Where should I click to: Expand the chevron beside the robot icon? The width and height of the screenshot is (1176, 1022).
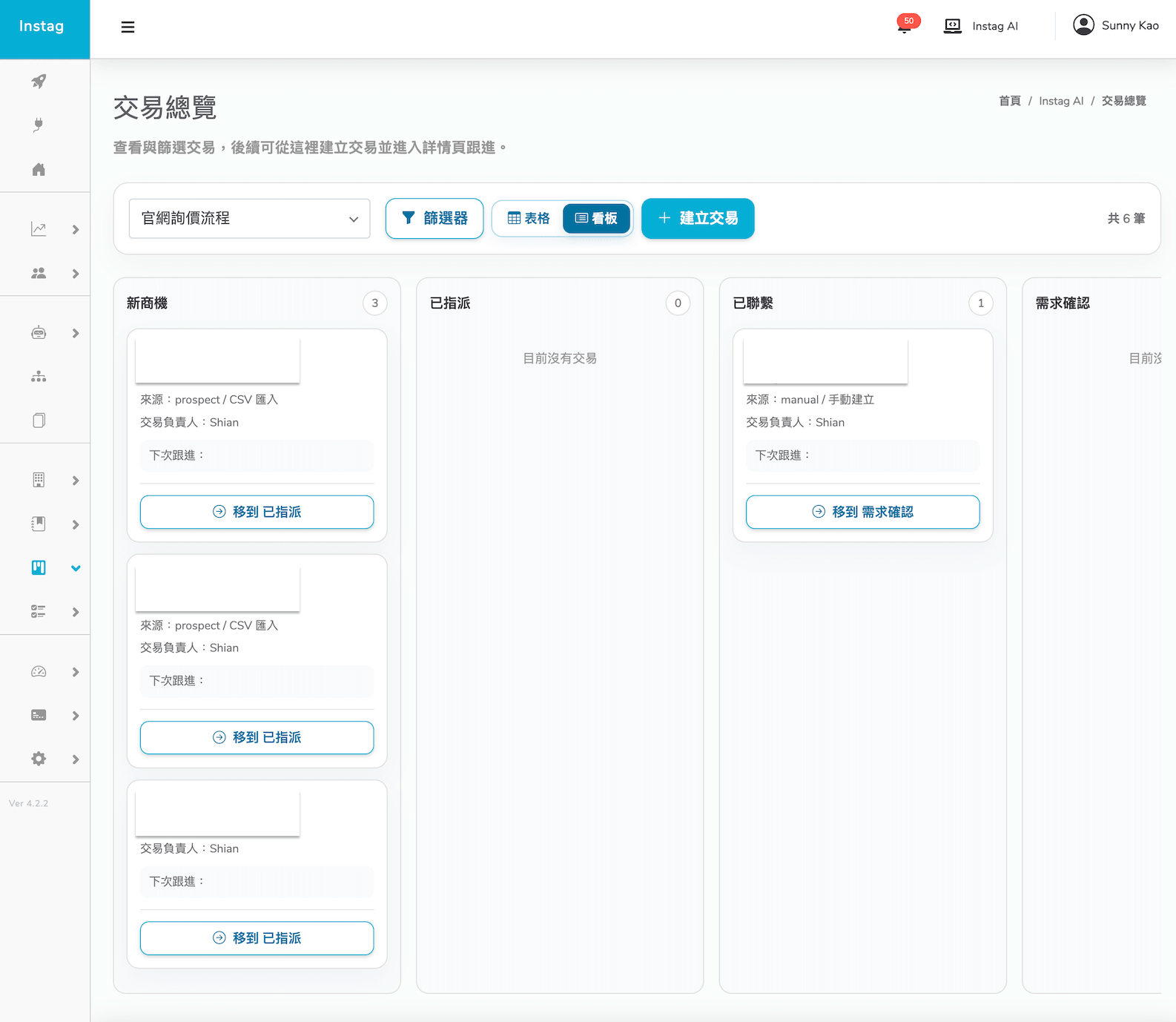76,333
